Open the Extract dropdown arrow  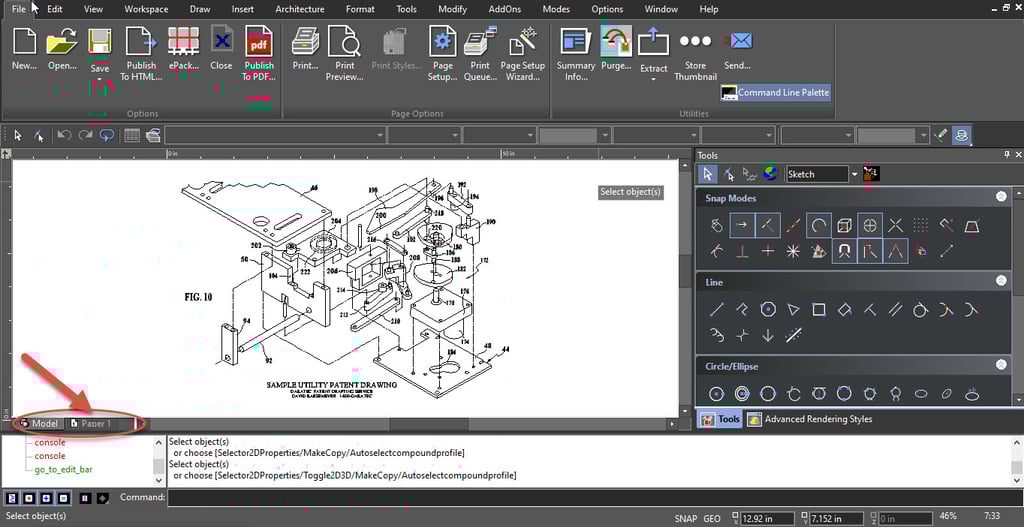point(653,80)
